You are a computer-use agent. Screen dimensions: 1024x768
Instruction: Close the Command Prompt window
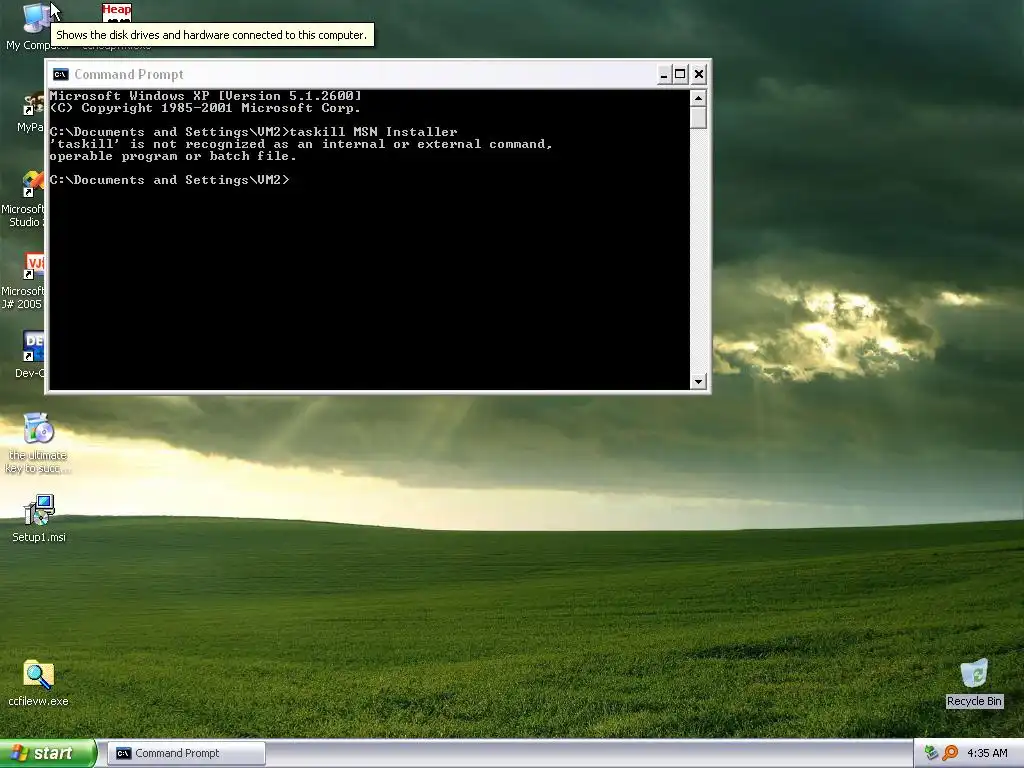pos(699,74)
